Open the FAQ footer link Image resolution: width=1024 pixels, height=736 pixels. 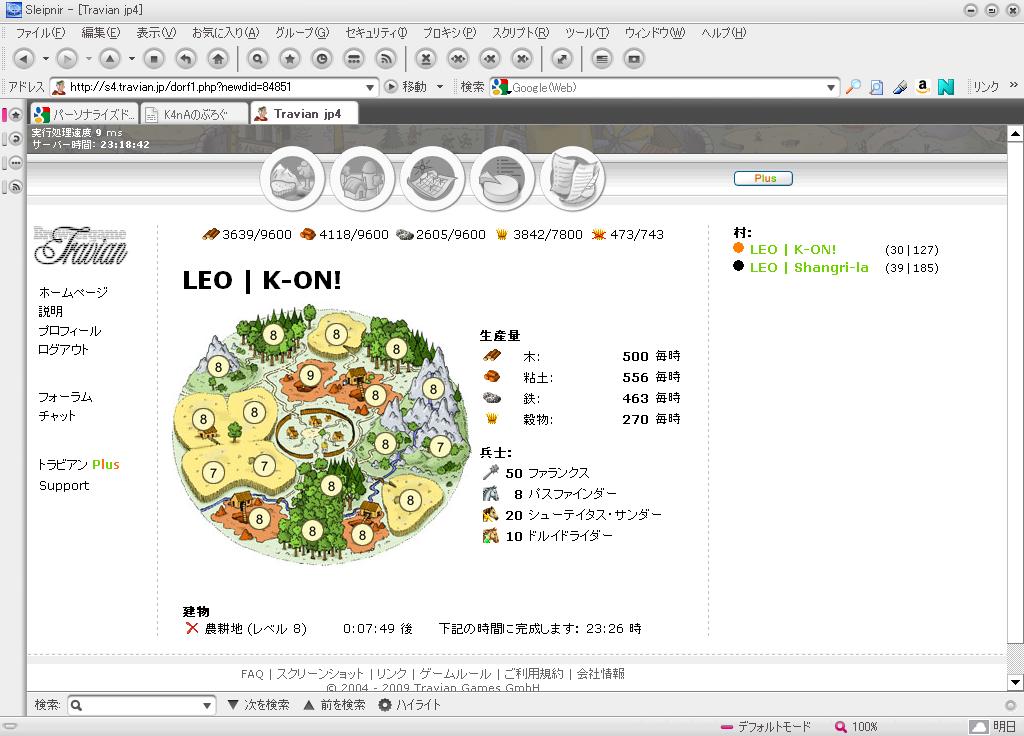(x=252, y=673)
